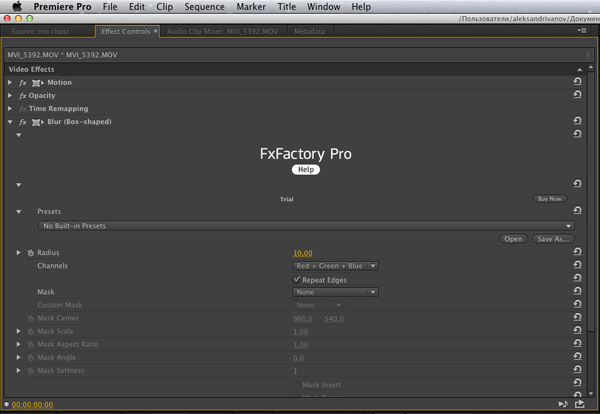
Task: Reset the Mask Center parameter
Action: click(x=577, y=317)
